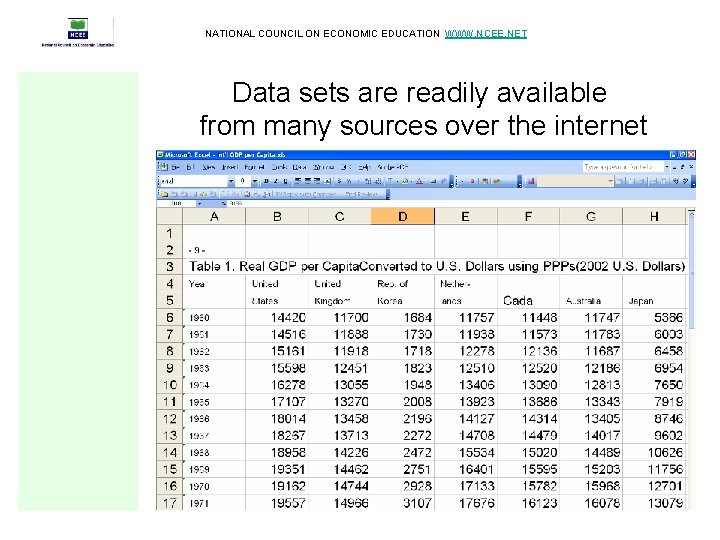Open the File menu in Excel
Screen dimensions: 720x540
click(x=175, y=168)
